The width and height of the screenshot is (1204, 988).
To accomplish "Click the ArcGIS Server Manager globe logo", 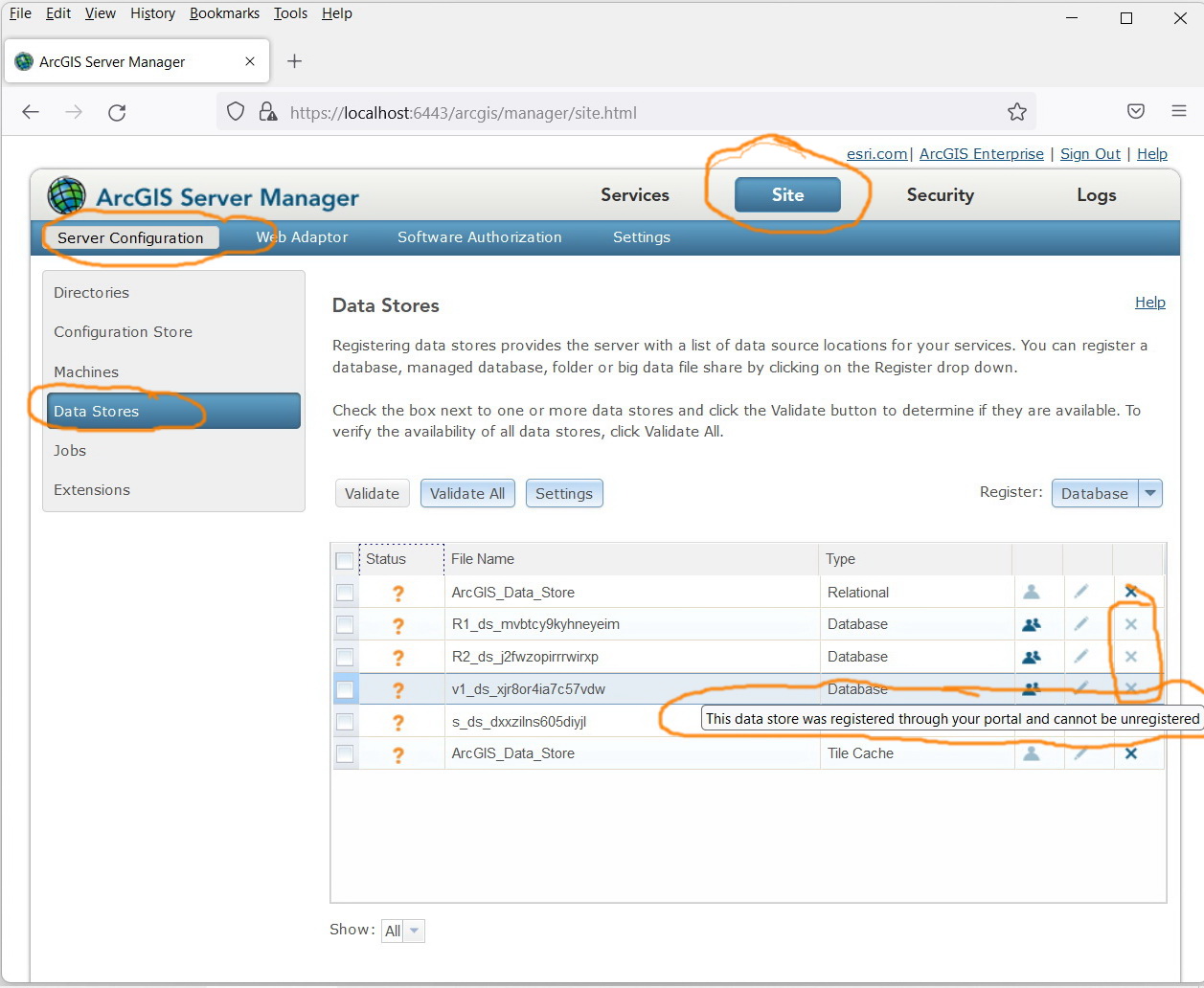I will pyautogui.click(x=66, y=195).
